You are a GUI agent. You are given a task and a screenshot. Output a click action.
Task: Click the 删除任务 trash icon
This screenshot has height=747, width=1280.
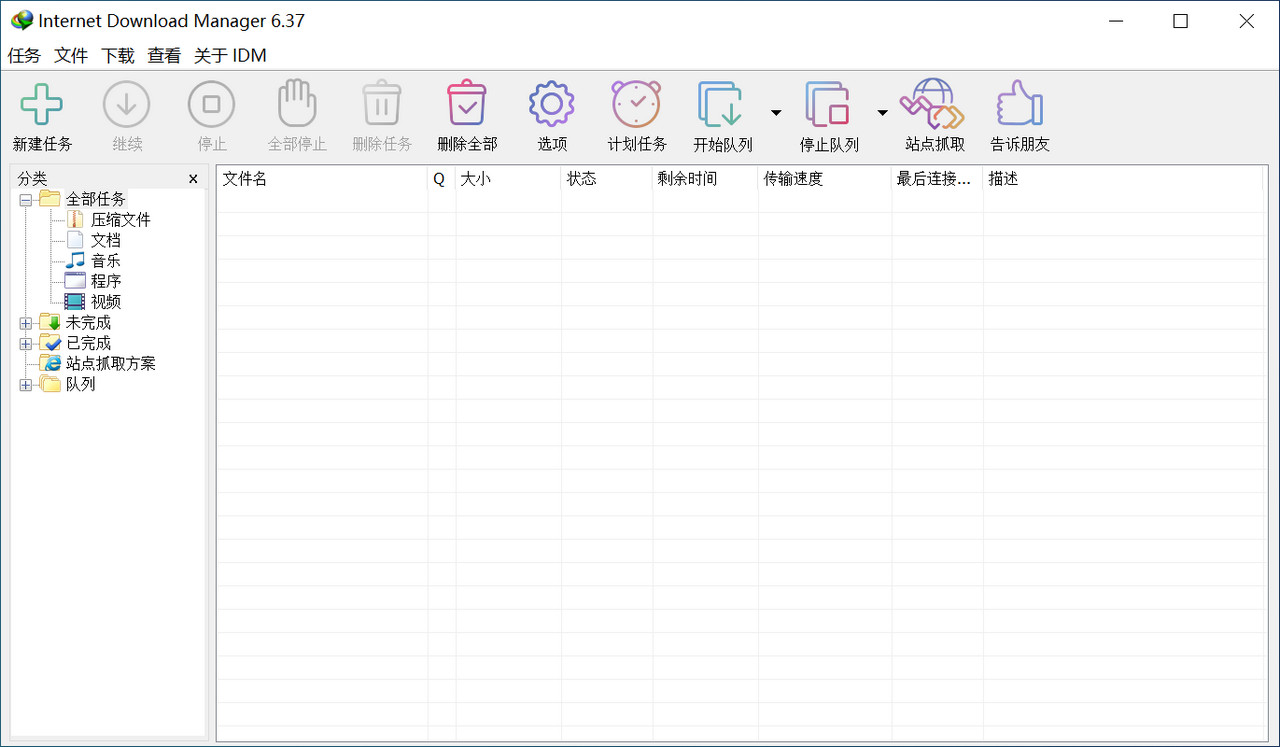[x=381, y=104]
